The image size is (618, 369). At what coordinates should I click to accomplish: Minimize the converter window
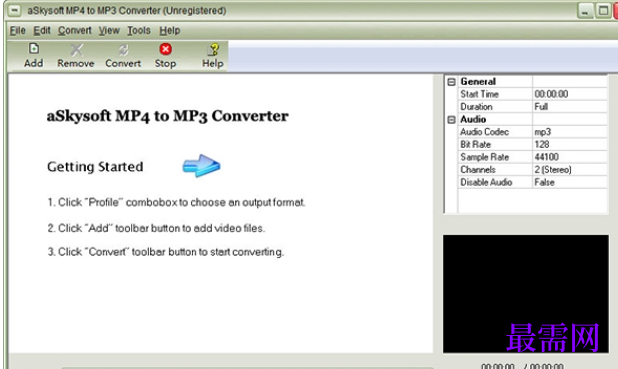click(x=585, y=11)
